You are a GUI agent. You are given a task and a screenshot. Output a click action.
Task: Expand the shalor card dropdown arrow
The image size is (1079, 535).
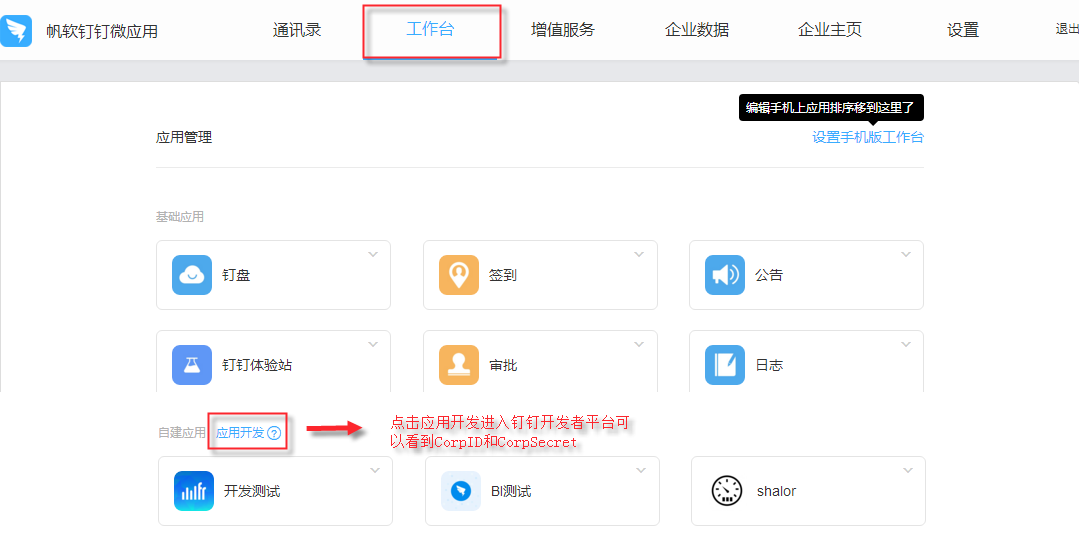click(x=908, y=471)
